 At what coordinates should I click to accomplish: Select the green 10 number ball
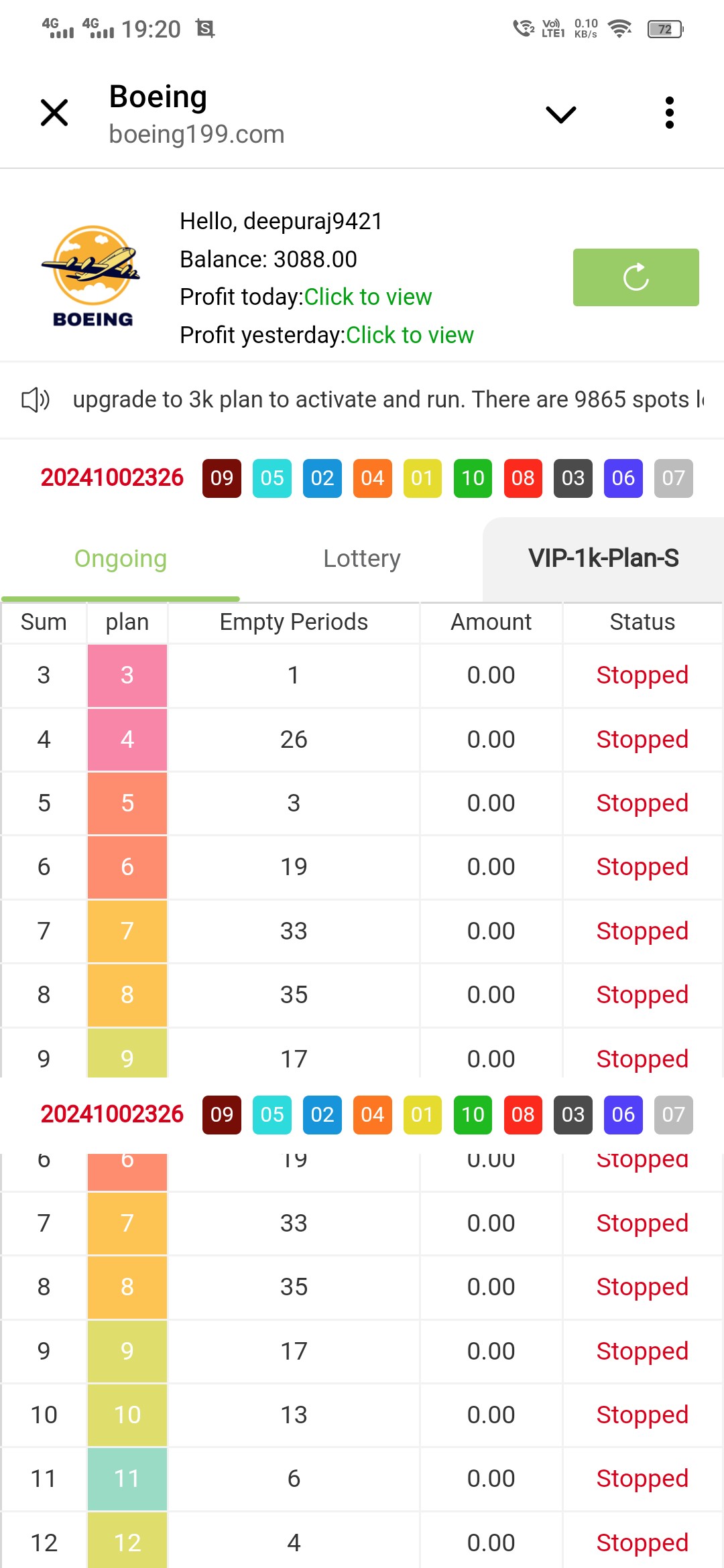pyautogui.click(x=473, y=478)
